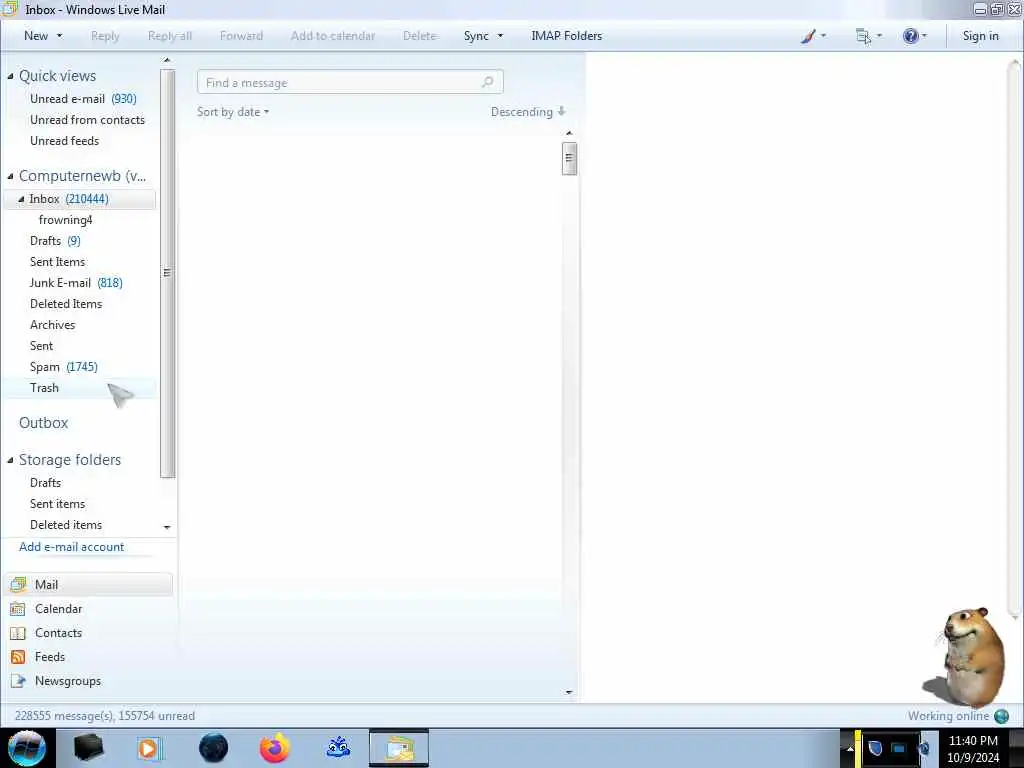The width and height of the screenshot is (1024, 768).
Task: Toggle the Descending sort order
Action: point(528,112)
